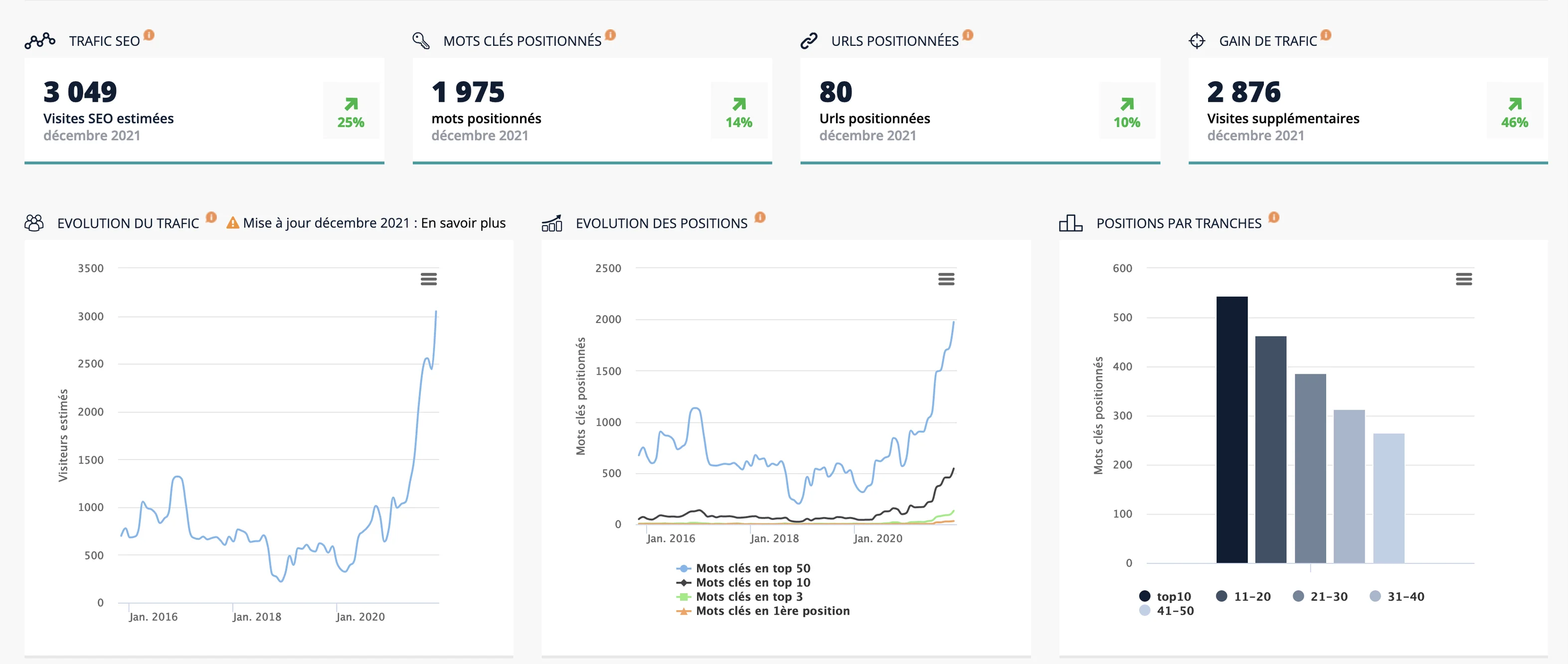1568x664 pixels.
Task: Click the info icon beside GAIN DE TRAFIC
Action: [1325, 35]
